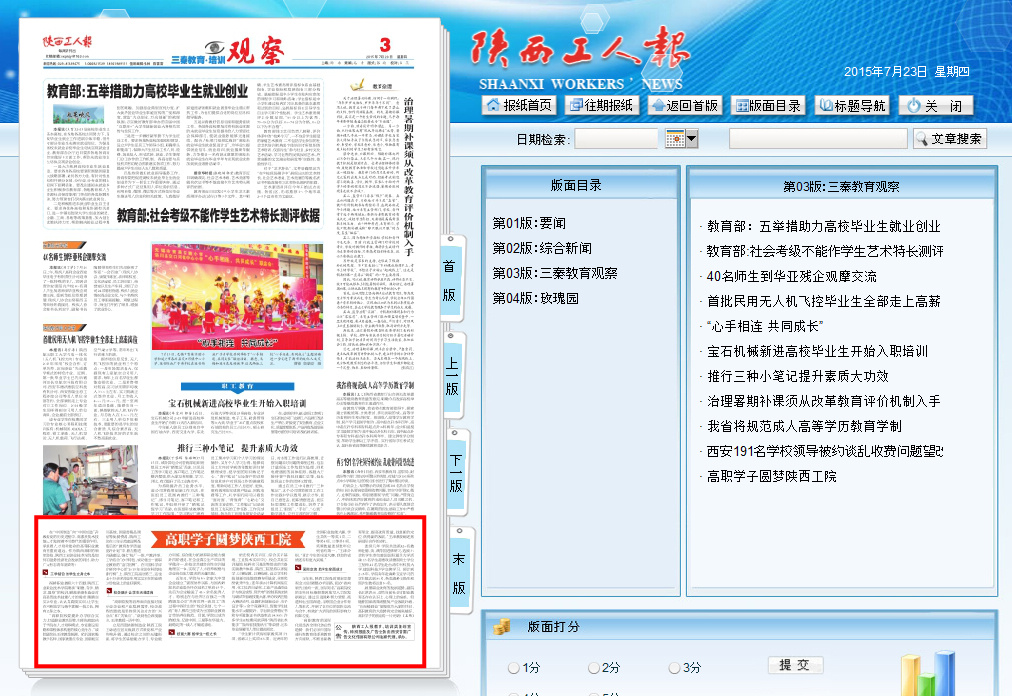The width and height of the screenshot is (1012, 696).
Task: Select 第03版:三秦教育观察 in page directory
Action: 555,274
